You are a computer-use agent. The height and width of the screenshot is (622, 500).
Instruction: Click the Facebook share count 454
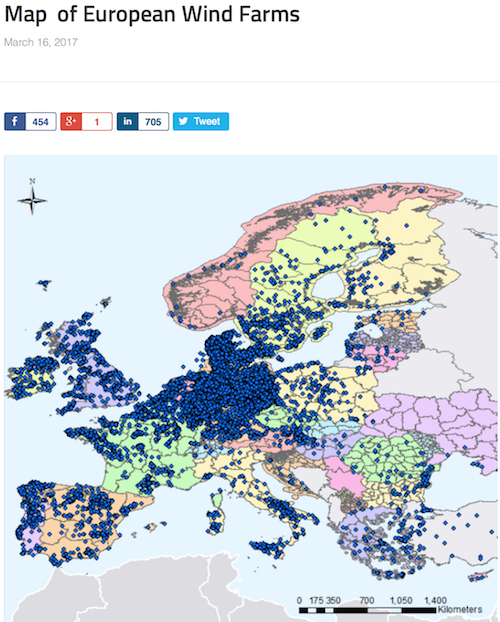(x=40, y=121)
